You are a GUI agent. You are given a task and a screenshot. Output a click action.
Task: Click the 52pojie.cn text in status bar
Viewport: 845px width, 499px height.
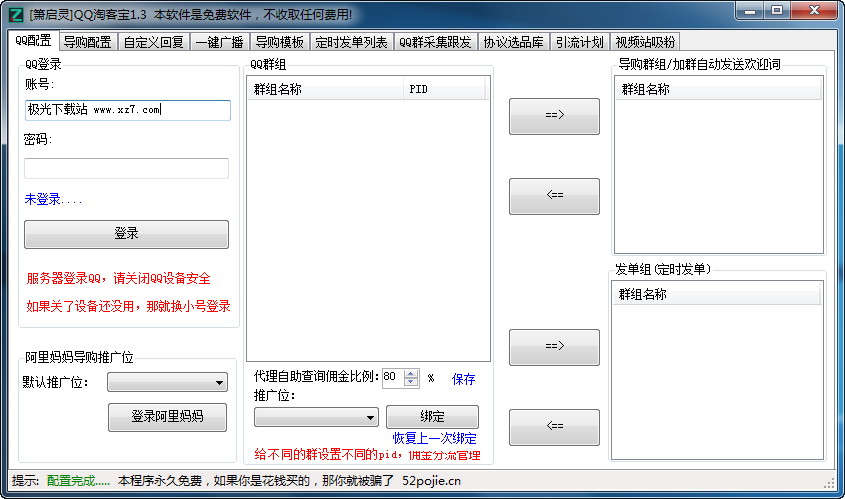(x=432, y=481)
